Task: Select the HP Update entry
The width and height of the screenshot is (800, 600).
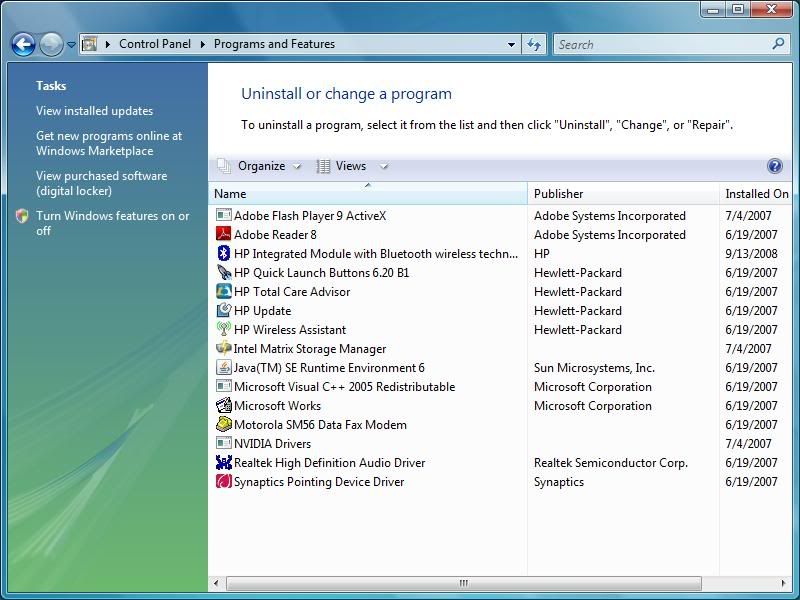Action: pyautogui.click(x=500, y=310)
